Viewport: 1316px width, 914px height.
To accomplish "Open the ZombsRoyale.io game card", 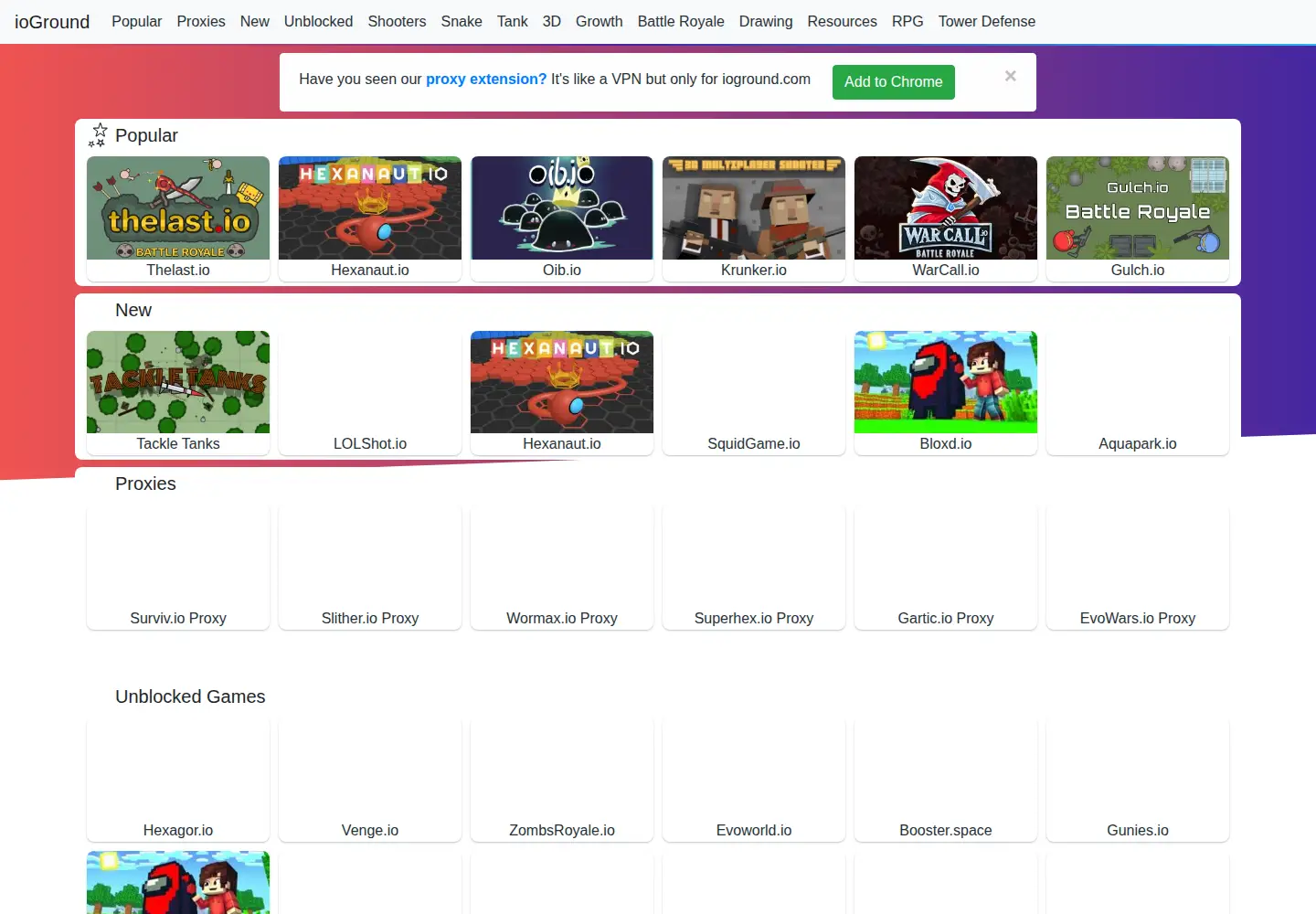I will (x=562, y=780).
